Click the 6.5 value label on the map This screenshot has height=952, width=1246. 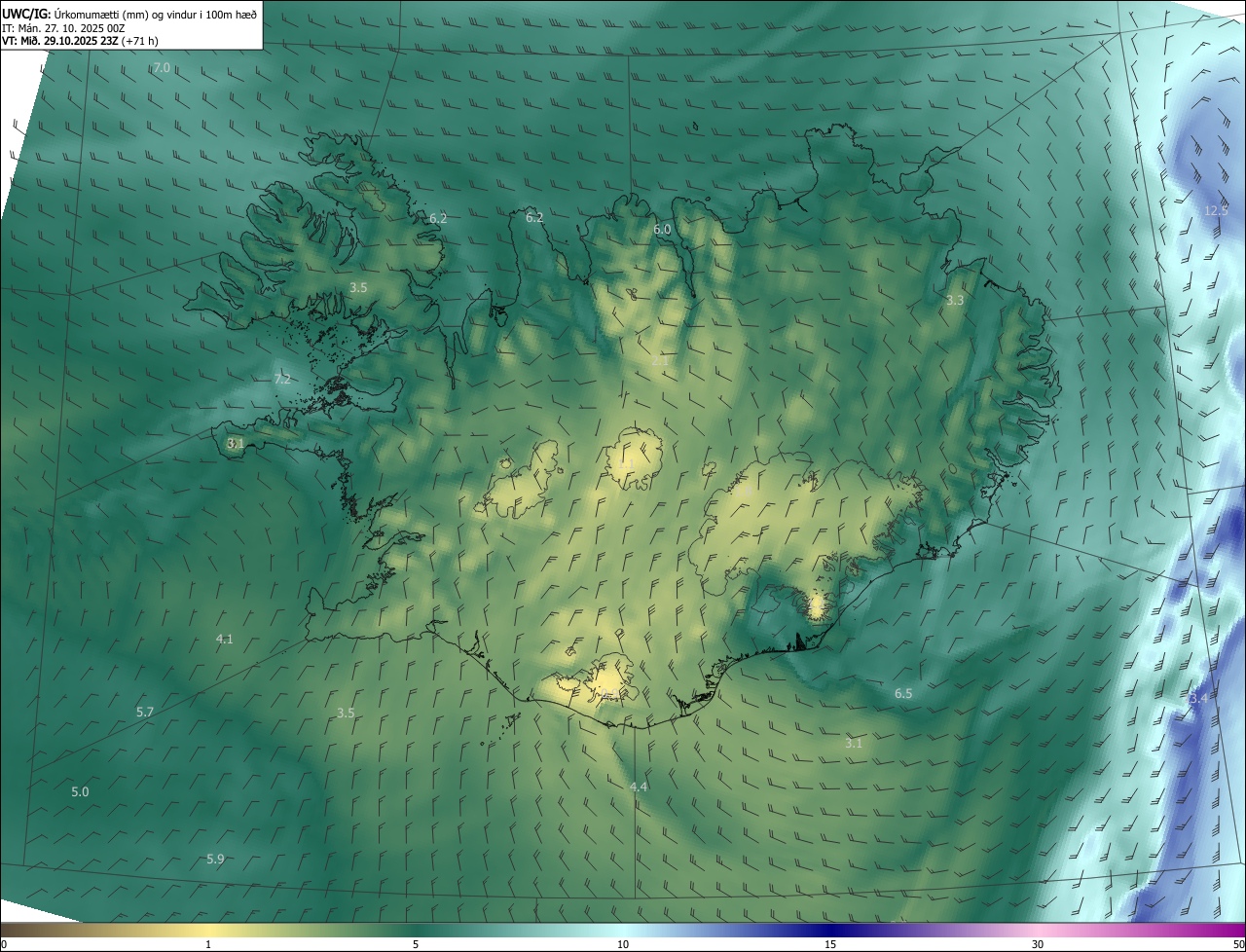(x=903, y=693)
